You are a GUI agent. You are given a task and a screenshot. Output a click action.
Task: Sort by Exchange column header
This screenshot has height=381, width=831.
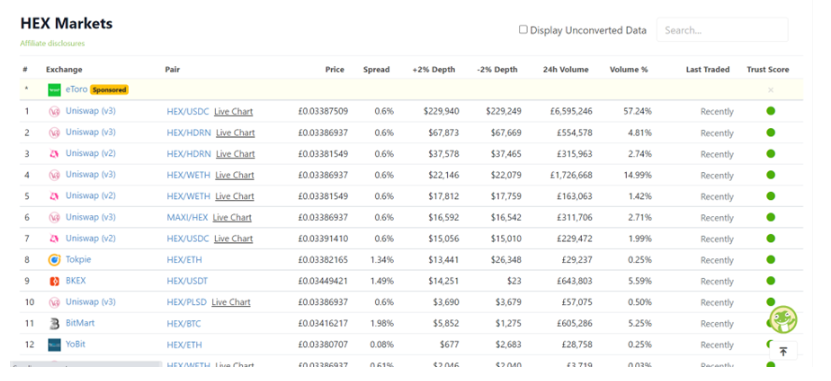click(64, 69)
